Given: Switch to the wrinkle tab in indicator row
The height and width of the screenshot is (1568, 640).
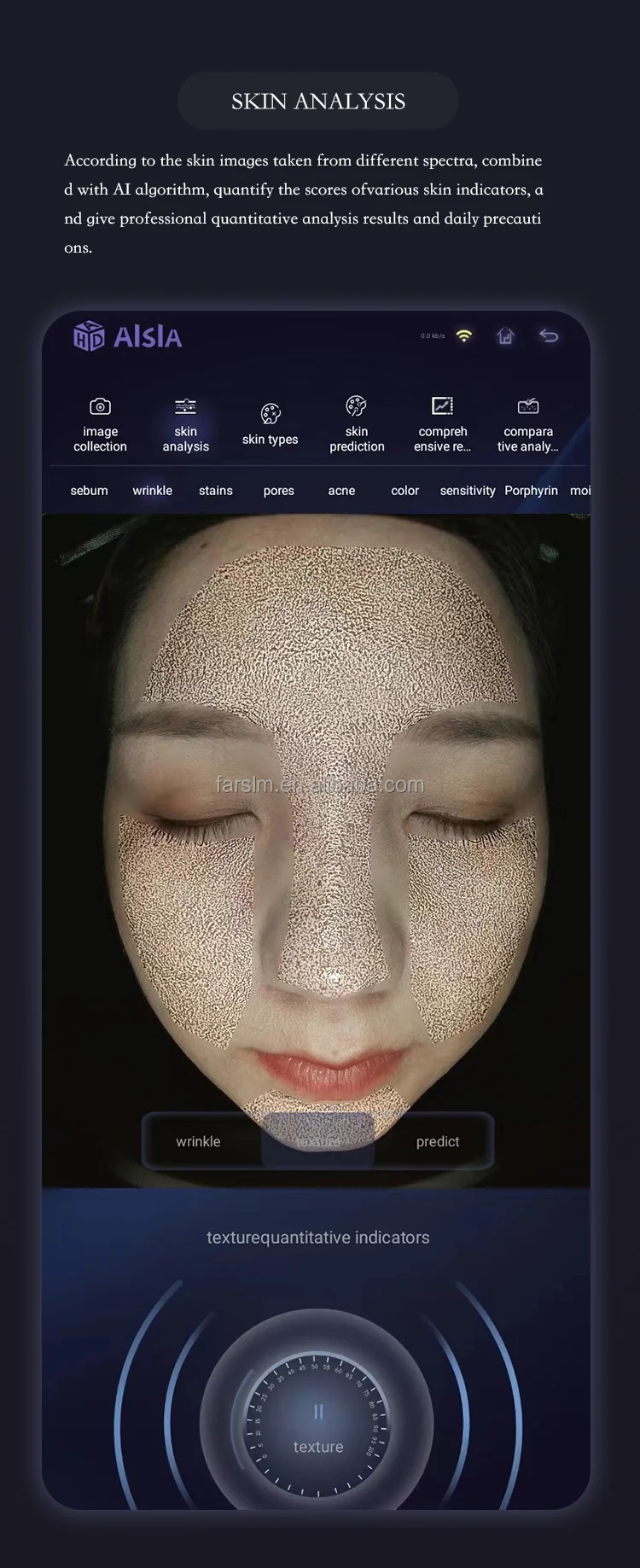Looking at the screenshot, I should [152, 491].
